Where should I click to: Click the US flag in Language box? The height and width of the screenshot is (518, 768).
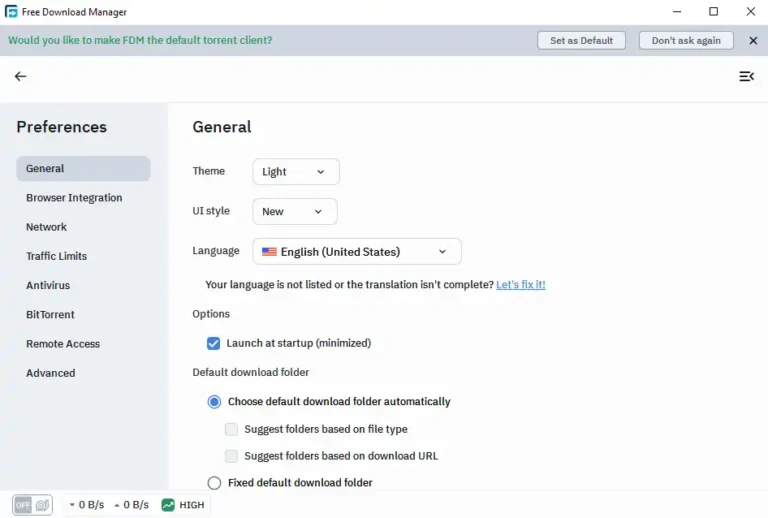(x=269, y=252)
